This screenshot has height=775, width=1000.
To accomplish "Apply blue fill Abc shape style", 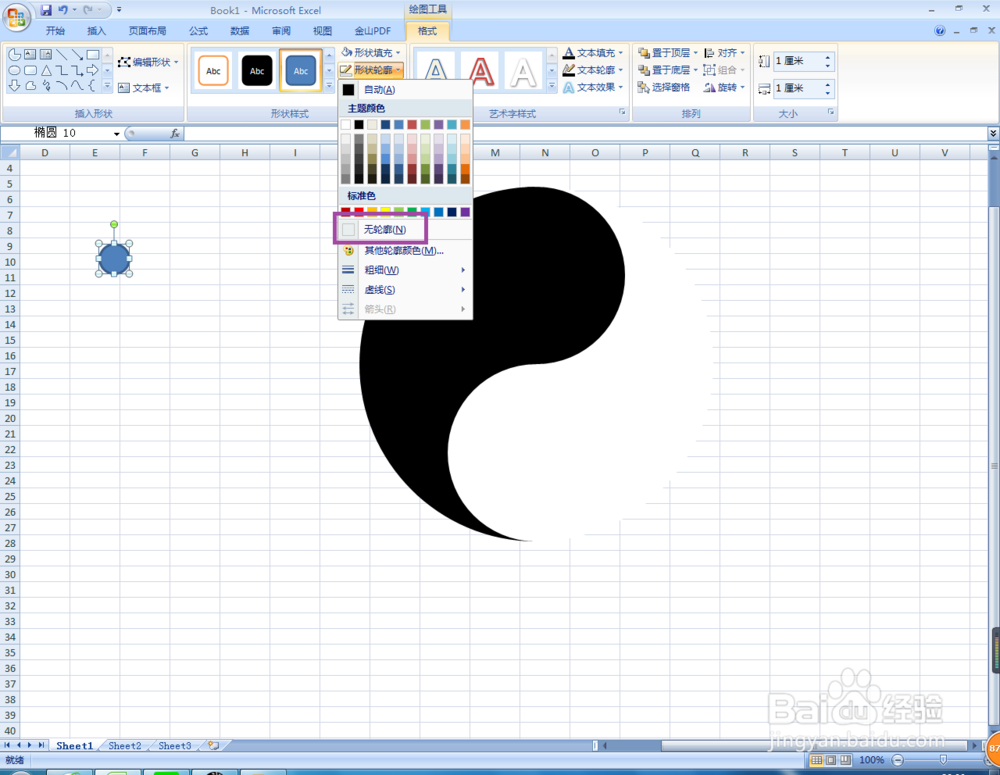I will (x=300, y=71).
